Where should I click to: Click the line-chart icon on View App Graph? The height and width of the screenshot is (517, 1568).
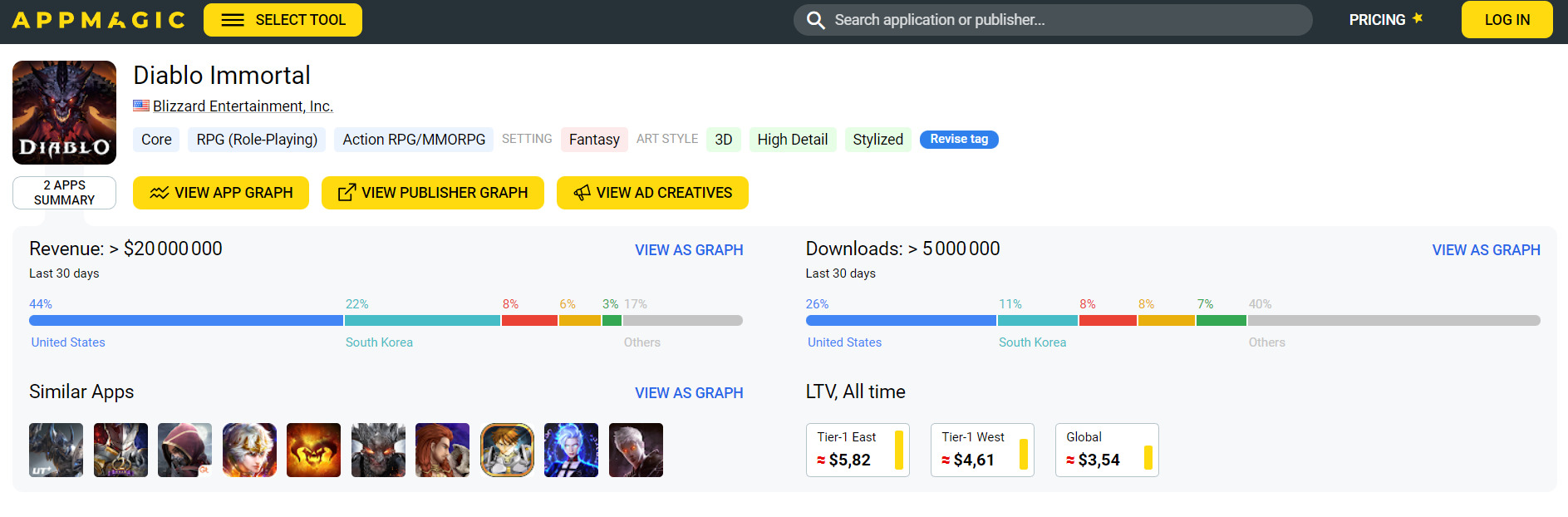(x=159, y=193)
